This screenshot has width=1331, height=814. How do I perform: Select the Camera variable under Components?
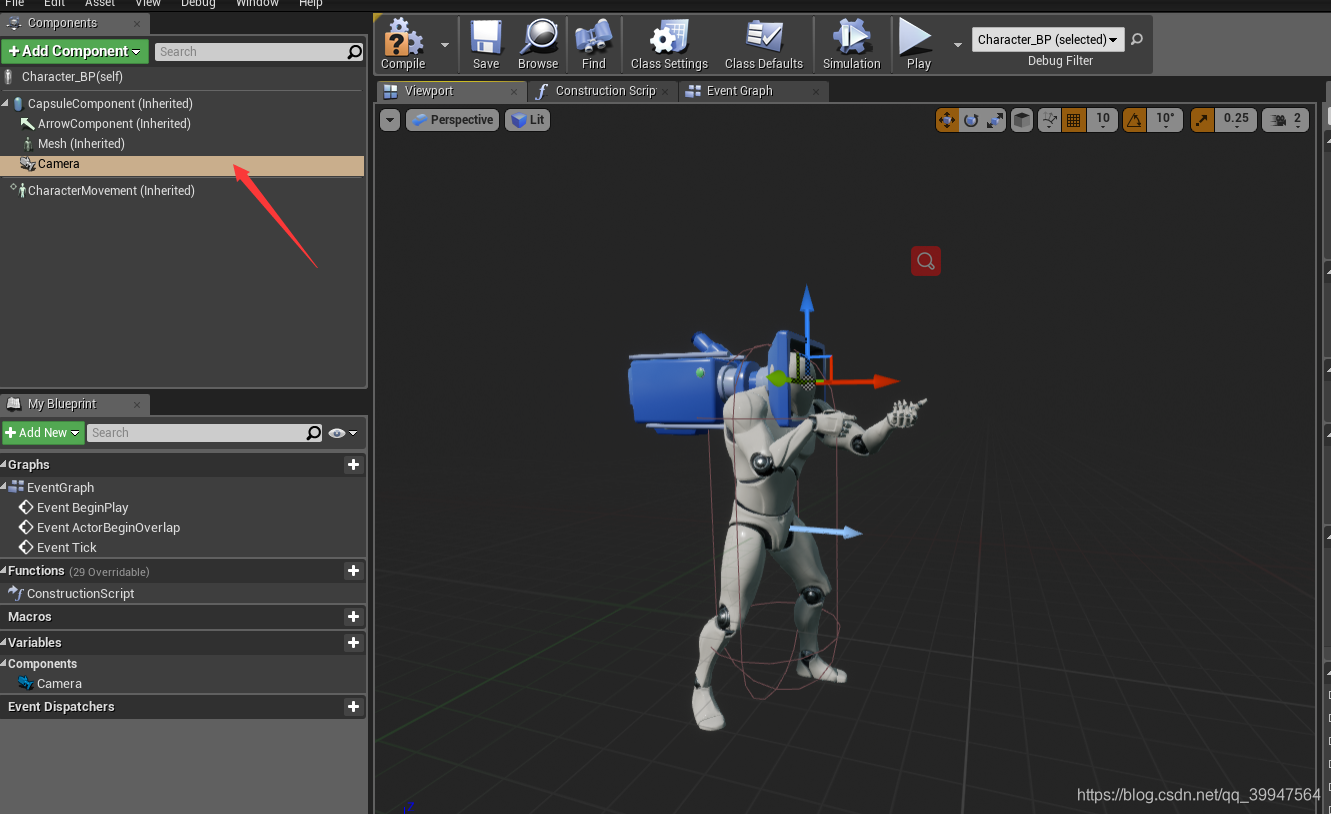pos(59,684)
